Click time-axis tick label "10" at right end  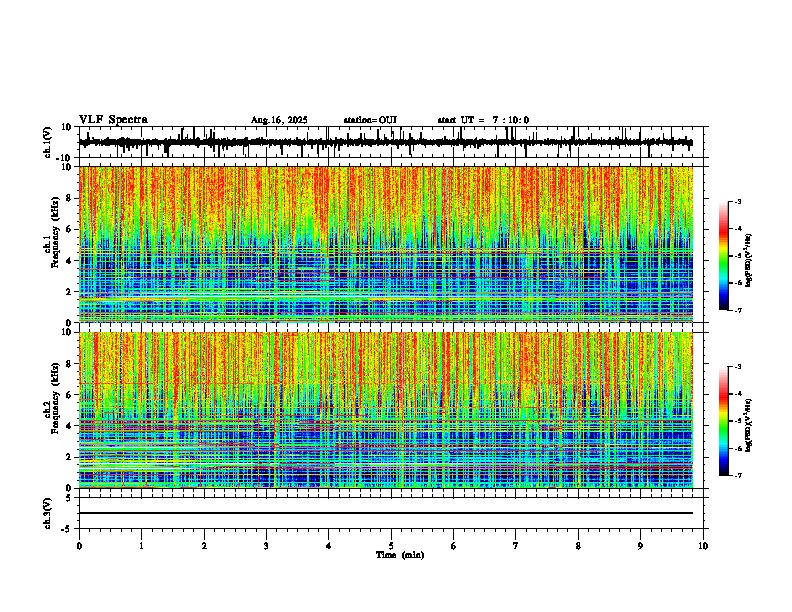(703, 546)
